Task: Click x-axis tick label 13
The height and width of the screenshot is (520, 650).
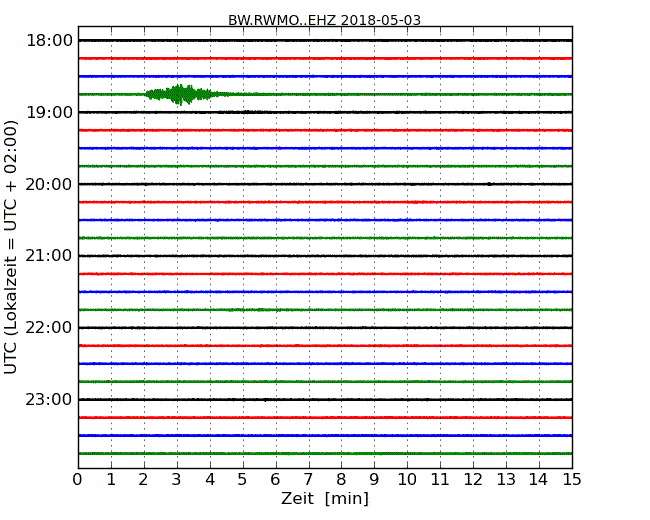Action: (506, 479)
